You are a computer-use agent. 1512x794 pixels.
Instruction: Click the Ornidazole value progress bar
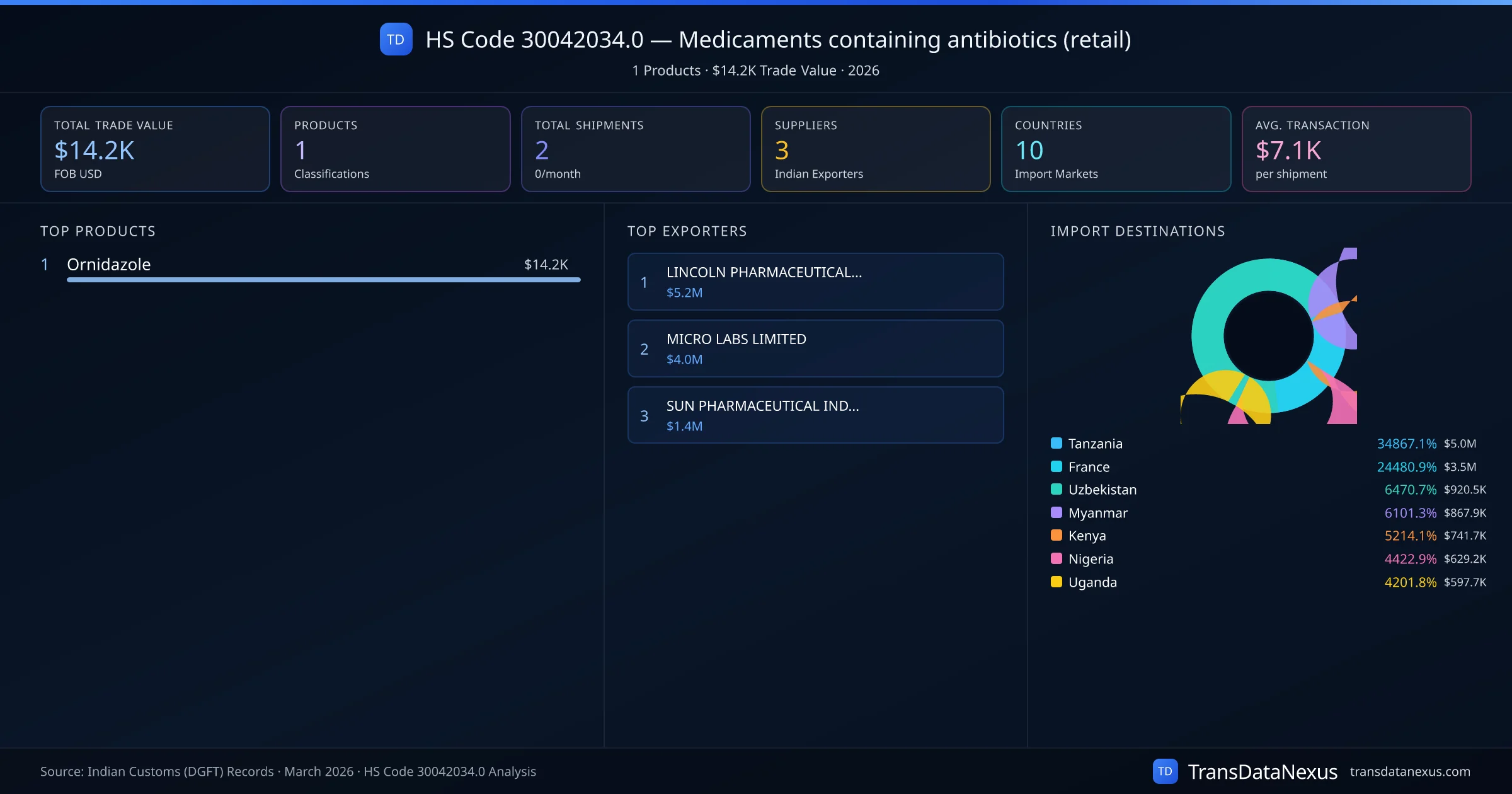323,280
